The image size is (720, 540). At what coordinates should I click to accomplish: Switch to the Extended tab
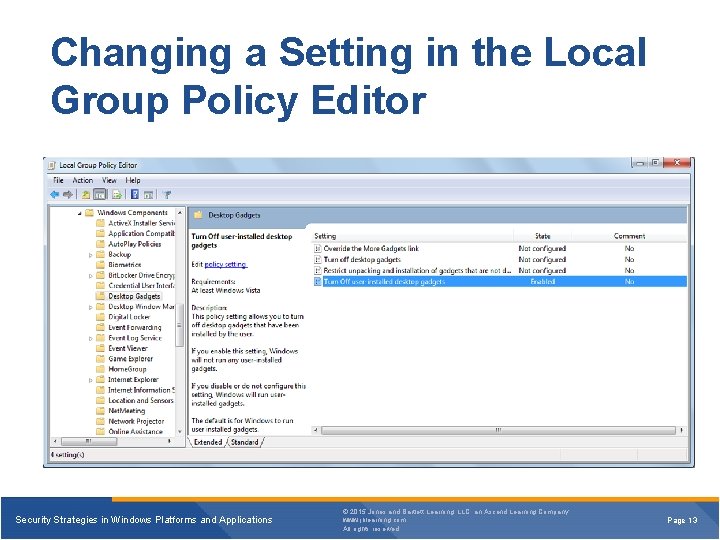coord(208,442)
